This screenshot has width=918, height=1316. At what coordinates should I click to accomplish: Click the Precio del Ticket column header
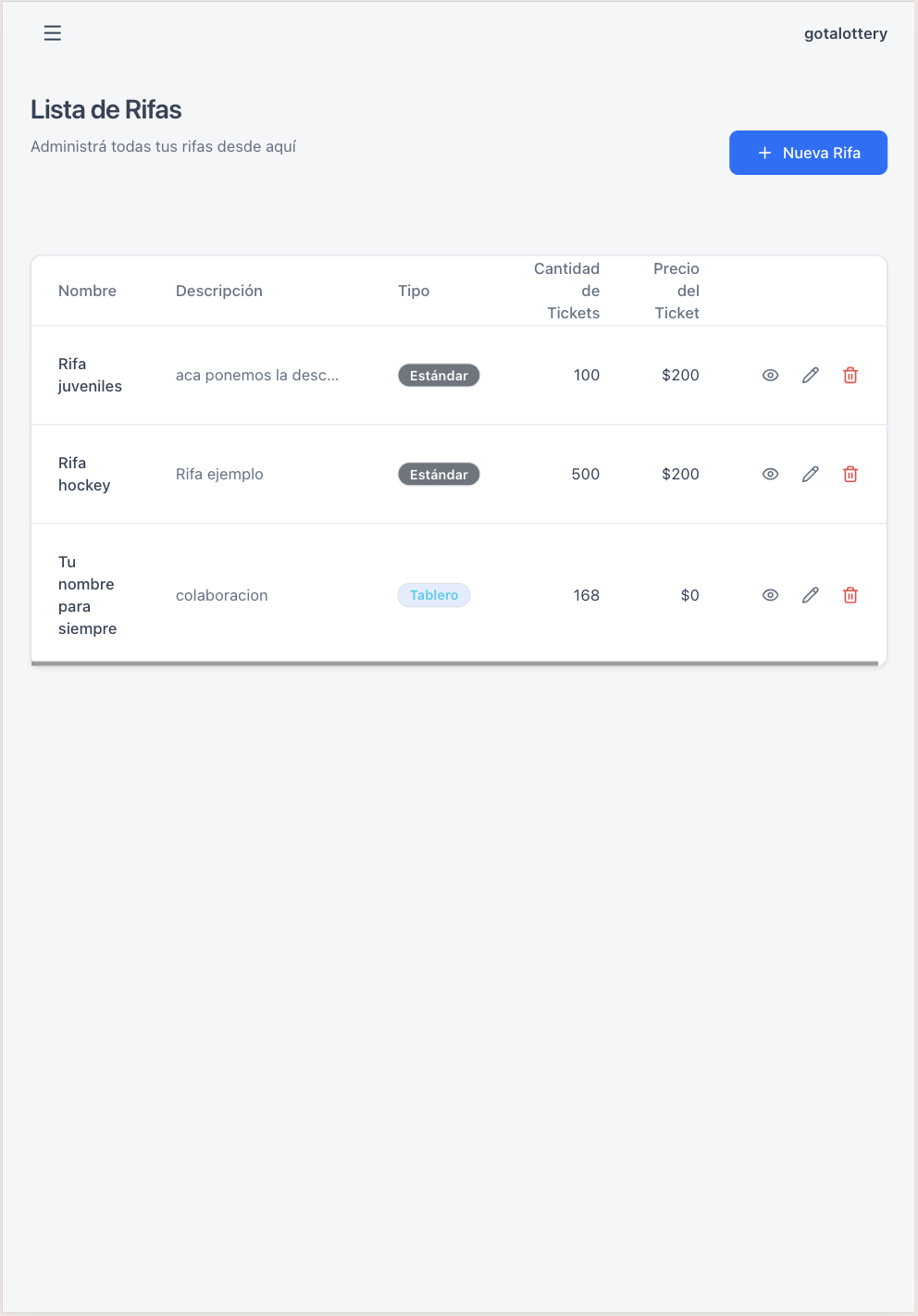click(x=676, y=291)
